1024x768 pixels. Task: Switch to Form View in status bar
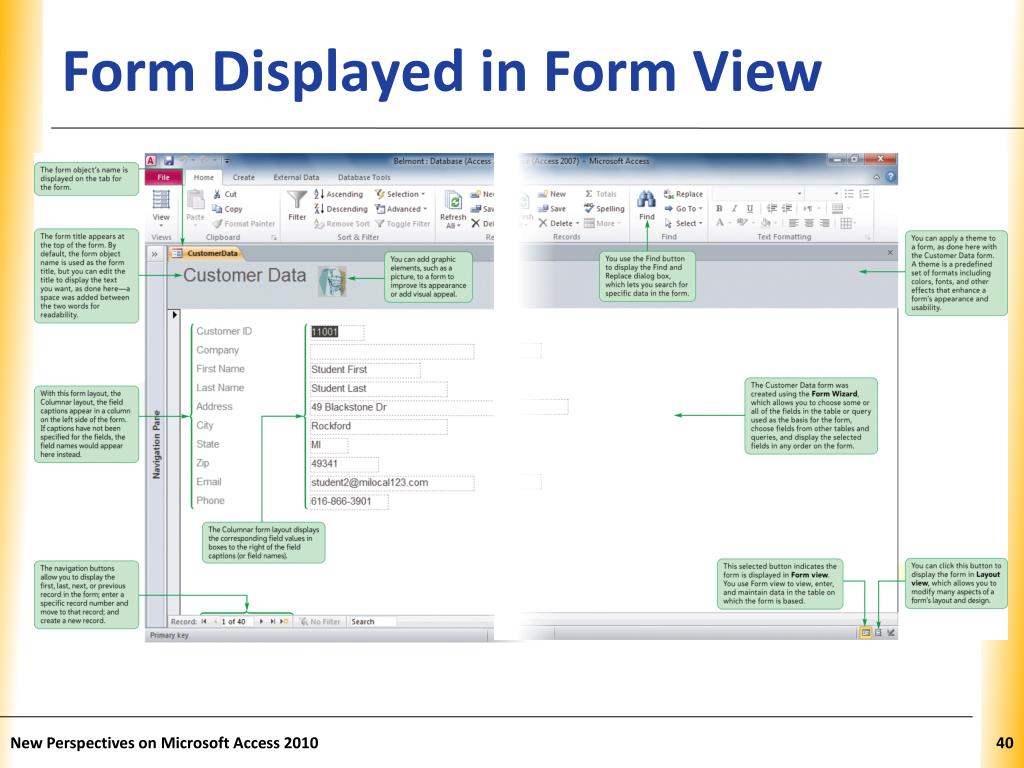pos(865,632)
